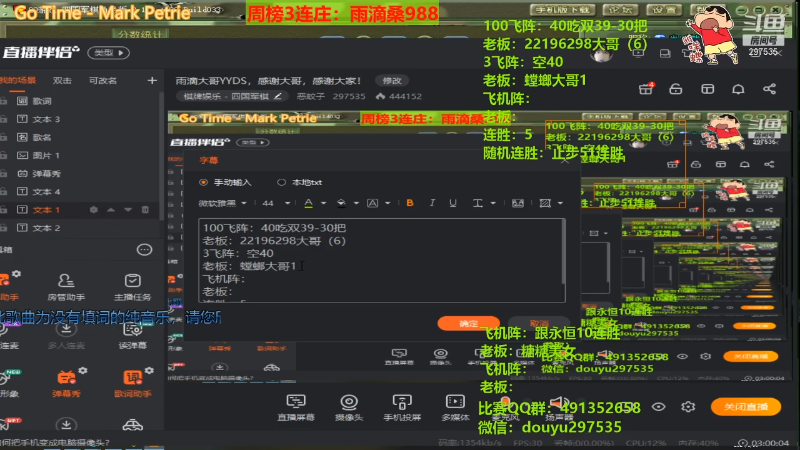
Task: Toggle lock on 歌名 layer
Action: coord(4,137)
